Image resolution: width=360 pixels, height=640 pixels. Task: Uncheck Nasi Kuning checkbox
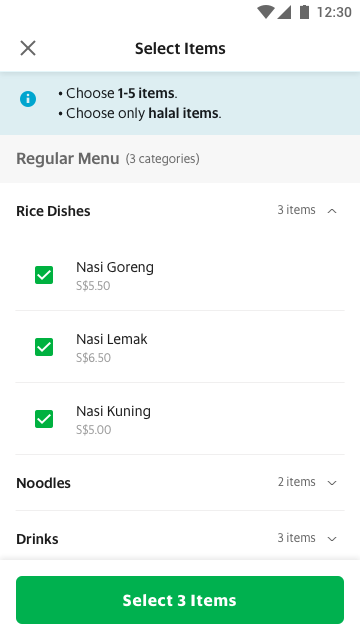click(x=44, y=419)
